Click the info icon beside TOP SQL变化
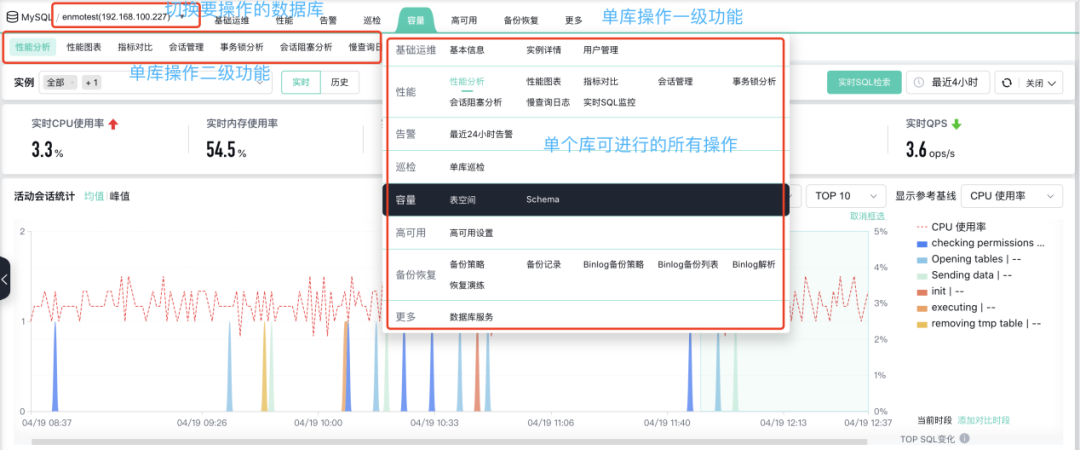This screenshot has height=450, width=1080. coord(965,438)
